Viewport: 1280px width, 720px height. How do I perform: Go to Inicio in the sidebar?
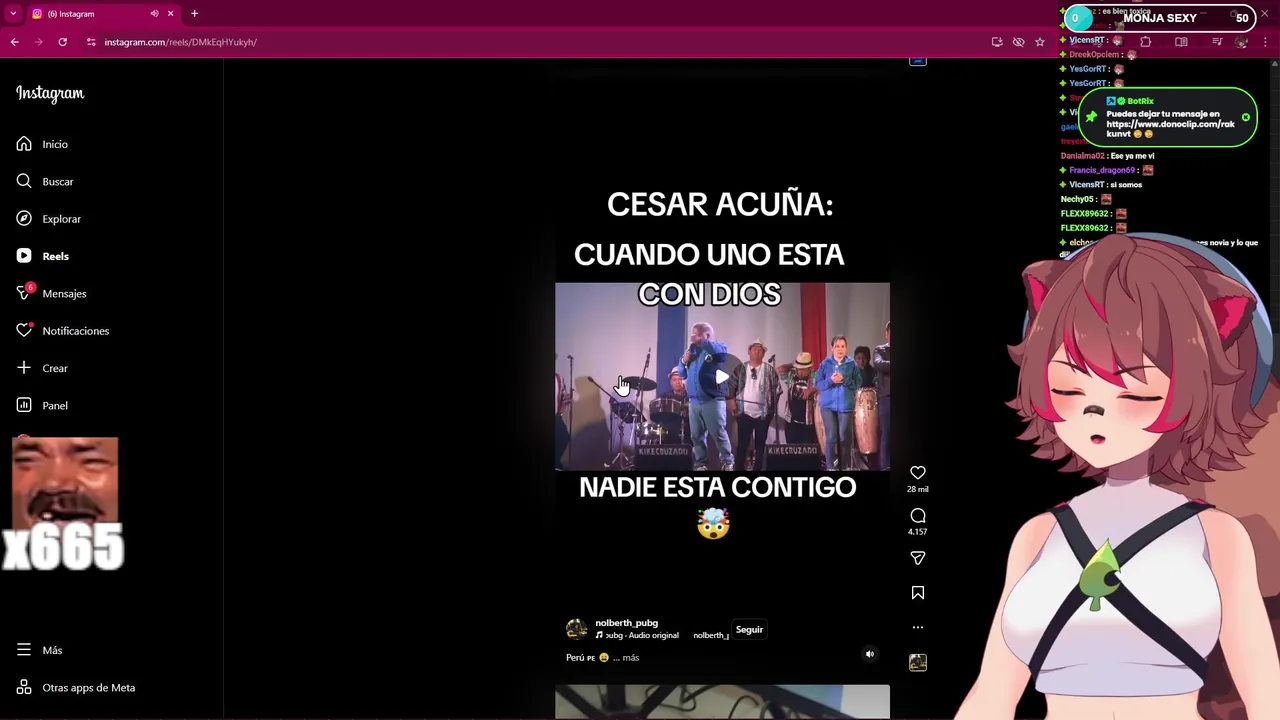pyautogui.click(x=42, y=144)
